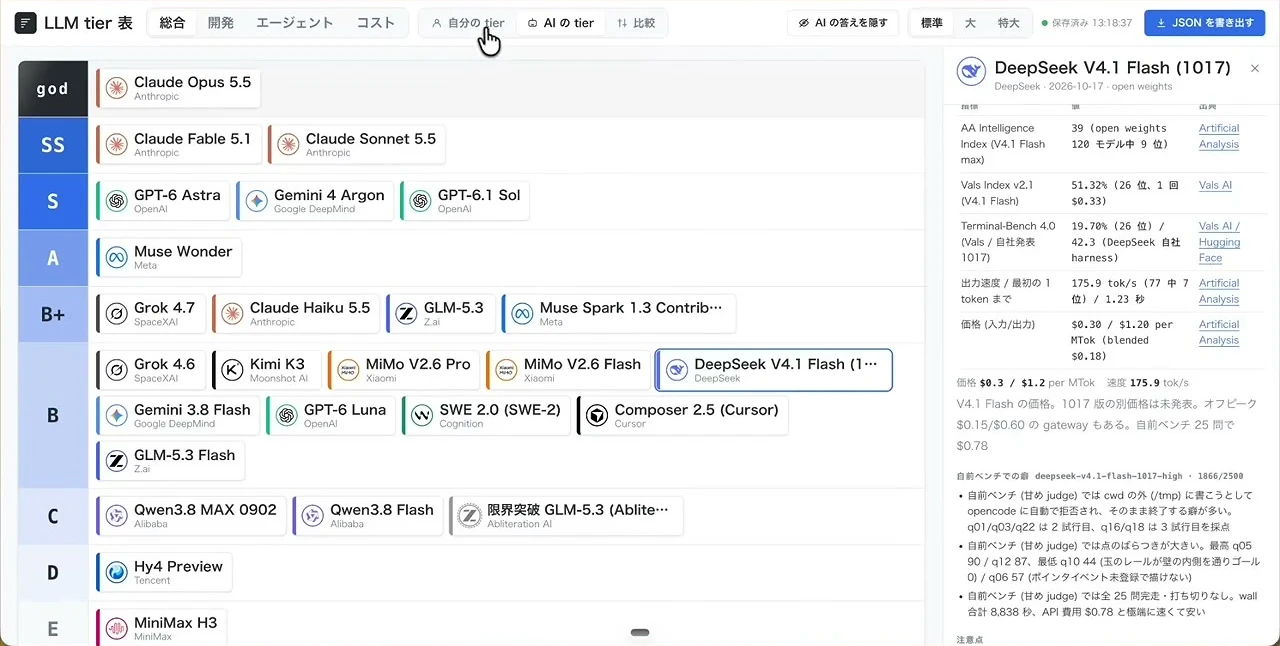
Task: Click the 限界突破 GLM-5.3 Abliteration icon
Action: (x=469, y=516)
